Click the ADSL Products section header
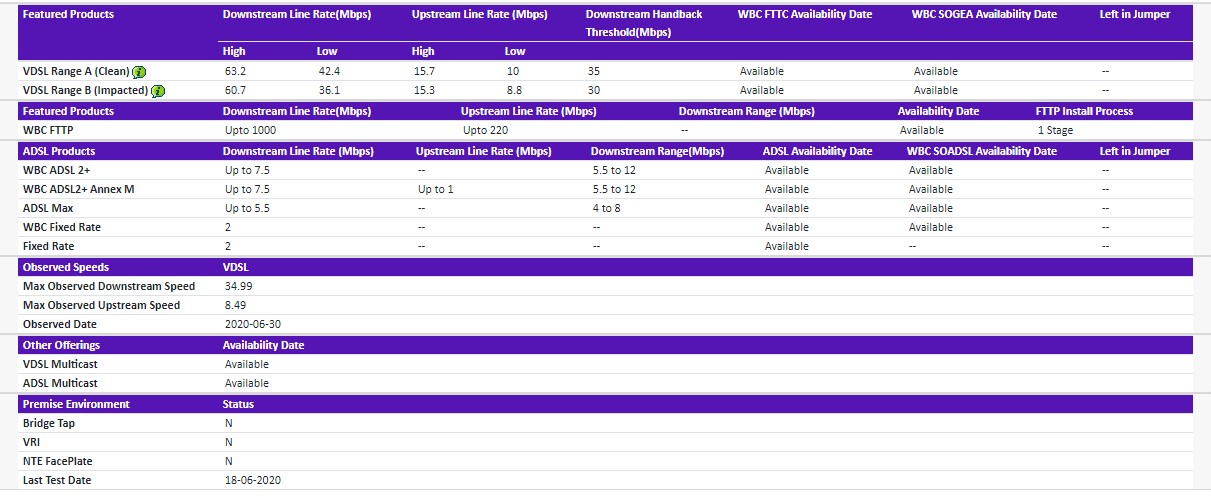This screenshot has height=498, width=1211. pyautogui.click(x=59, y=152)
